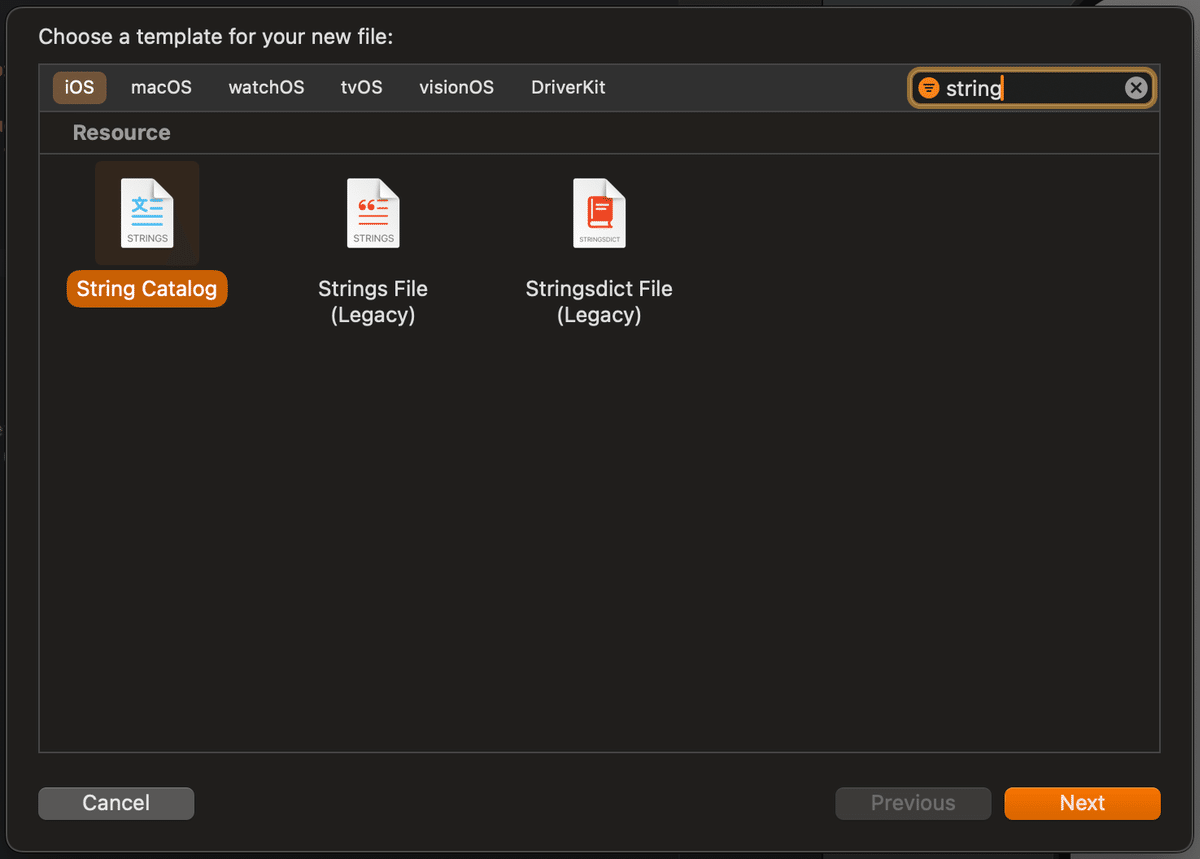Switch to the watchOS platform tab
The height and width of the screenshot is (859, 1200).
pyautogui.click(x=266, y=87)
